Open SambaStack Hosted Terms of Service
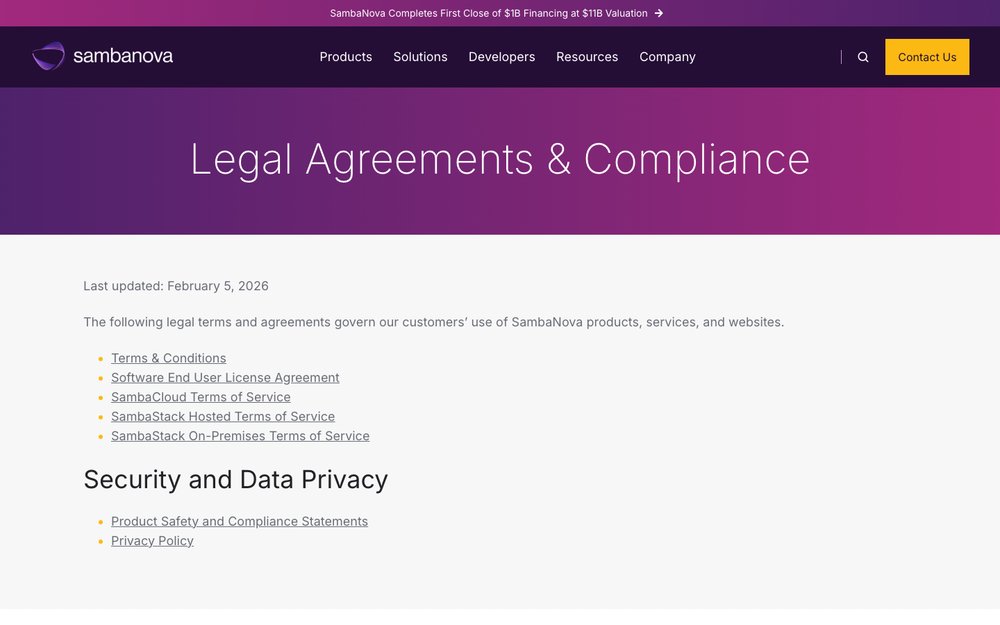 [223, 416]
